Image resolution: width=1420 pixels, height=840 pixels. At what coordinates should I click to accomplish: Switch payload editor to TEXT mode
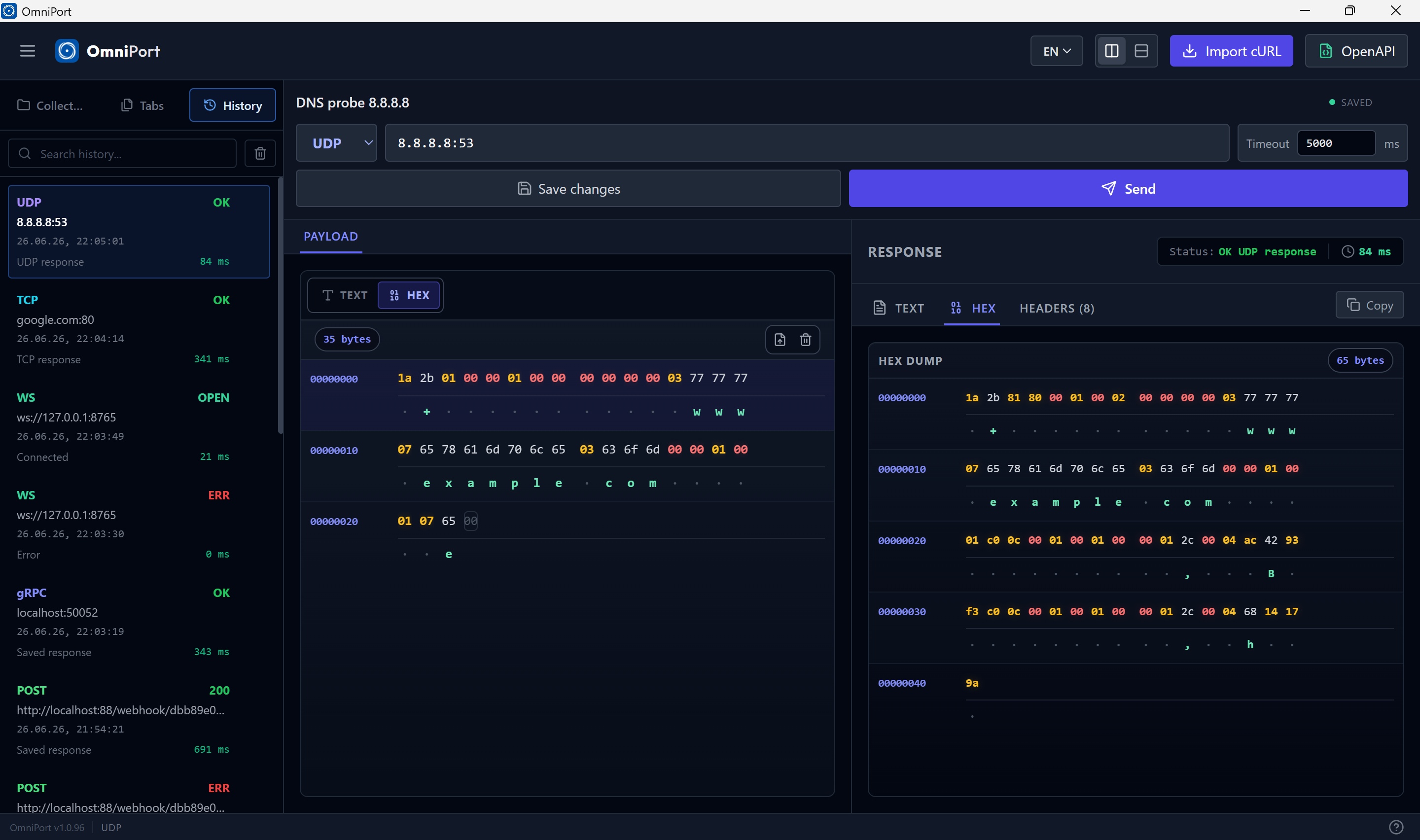345,295
